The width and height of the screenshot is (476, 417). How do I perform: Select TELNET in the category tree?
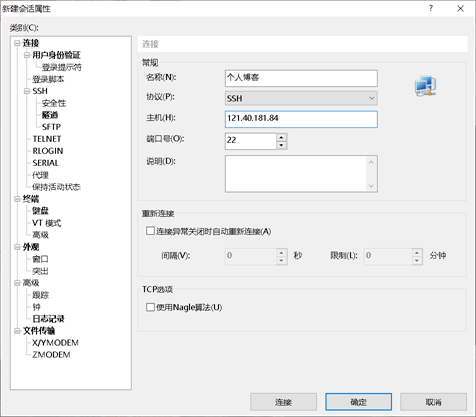pos(47,139)
